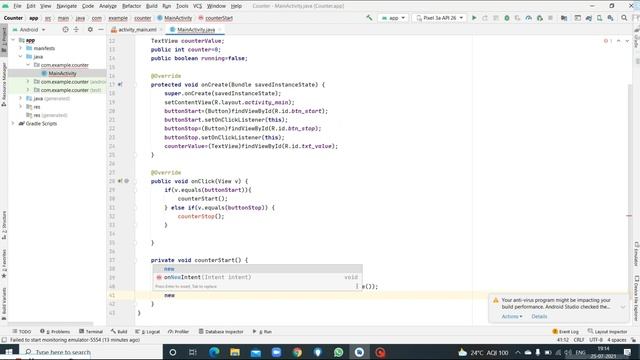Viewport: 640px width, 360px height.
Task: Hide the Project panel with minus icon
Action: click(101, 29)
